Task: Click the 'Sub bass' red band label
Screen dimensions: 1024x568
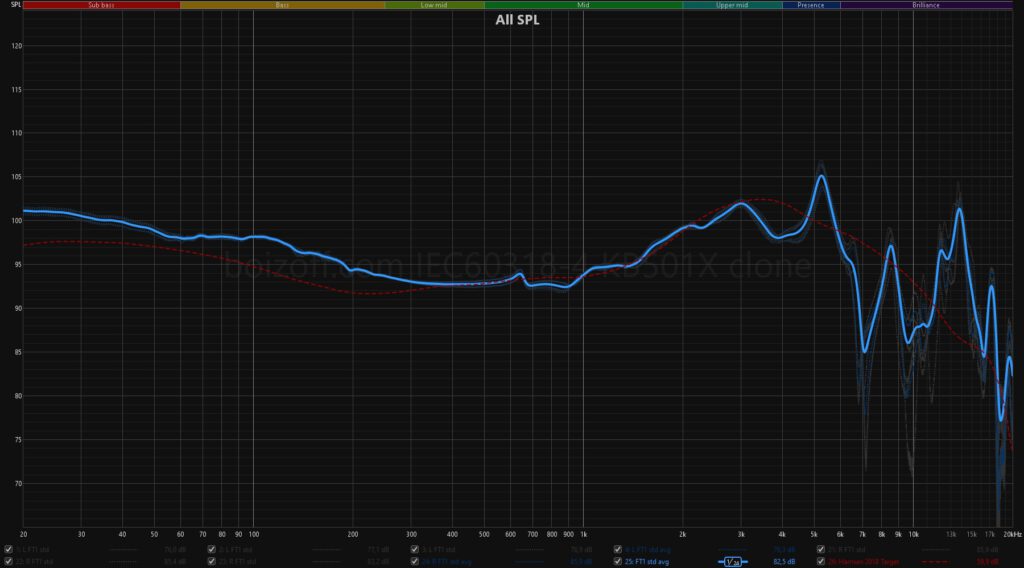Action: click(x=101, y=5)
